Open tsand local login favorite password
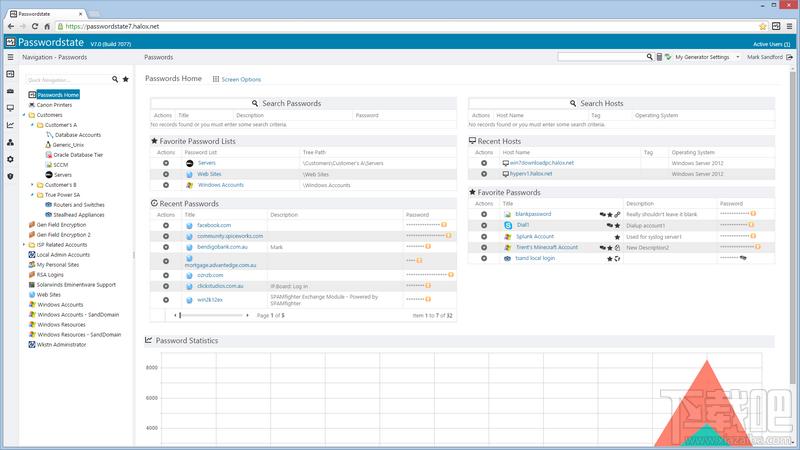This screenshot has height=450, width=800. click(x=535, y=258)
